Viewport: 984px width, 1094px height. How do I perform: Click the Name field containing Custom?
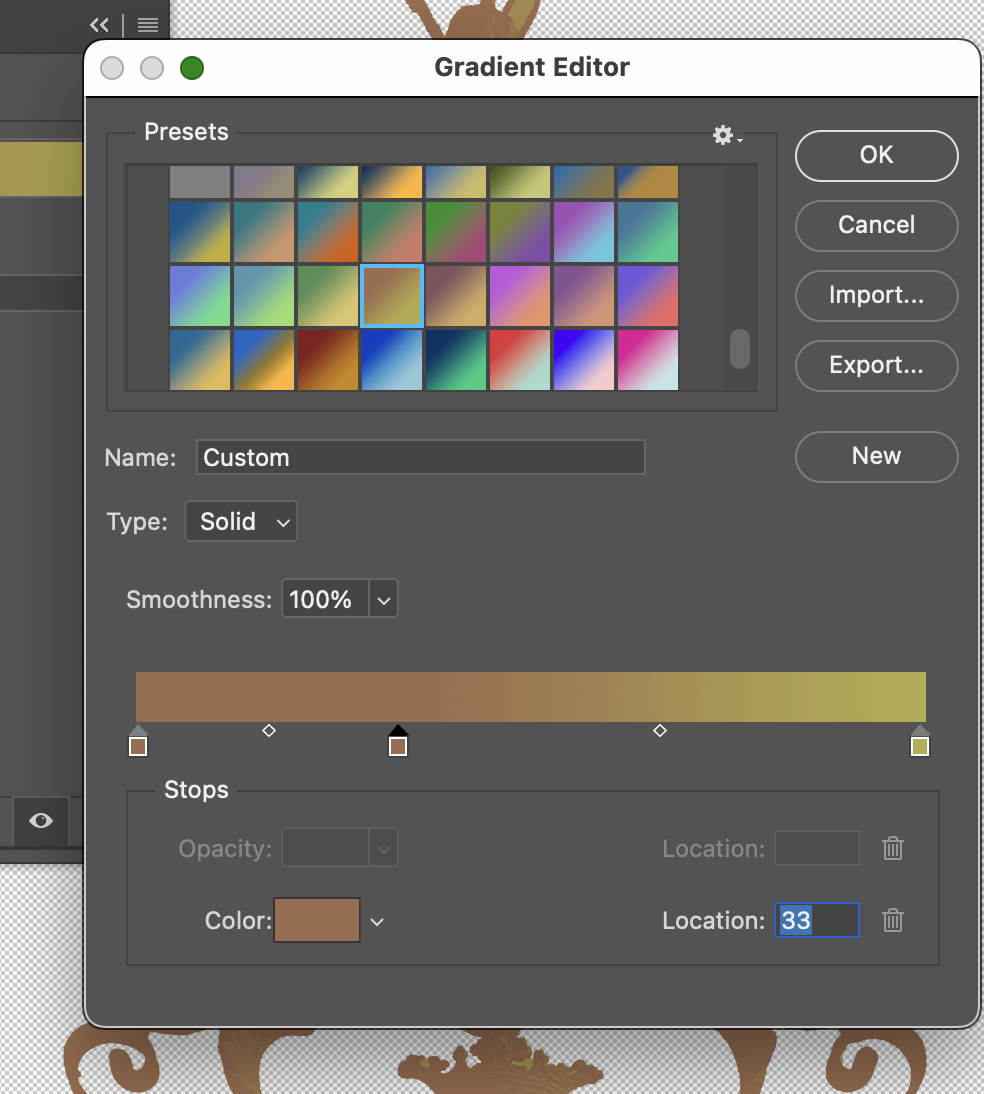coord(420,457)
